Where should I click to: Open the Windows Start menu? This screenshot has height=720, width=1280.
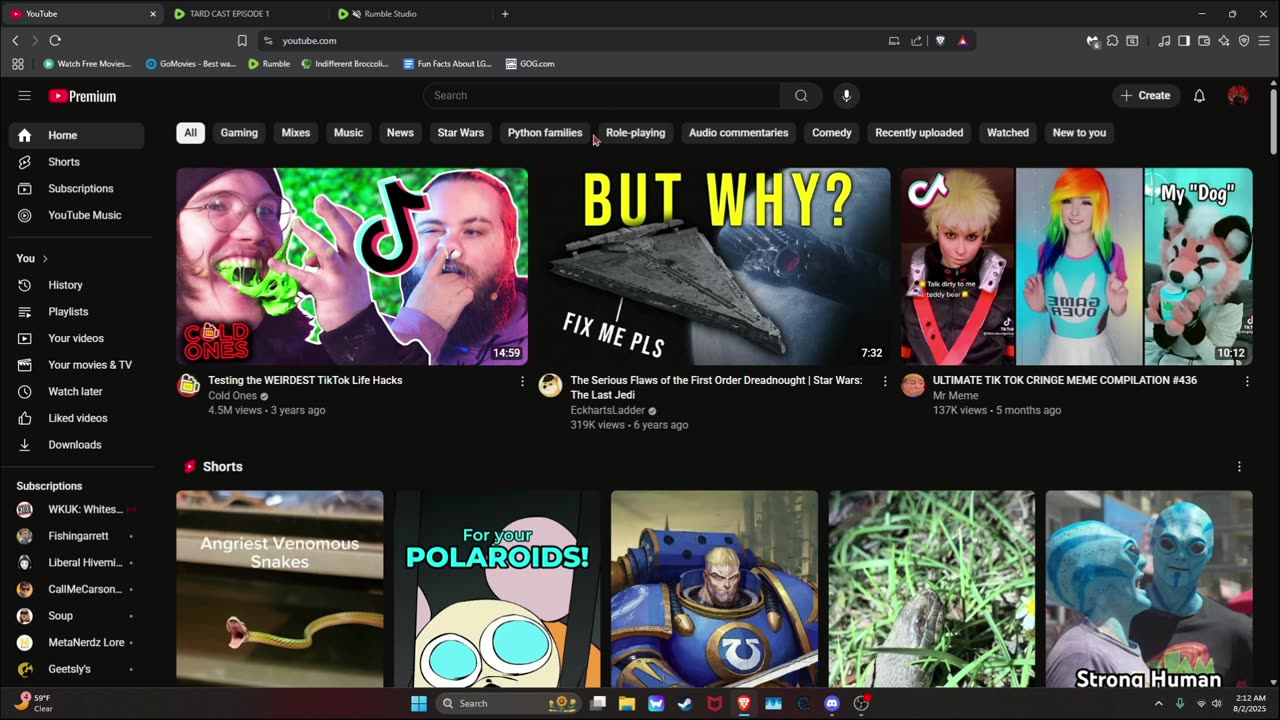419,703
